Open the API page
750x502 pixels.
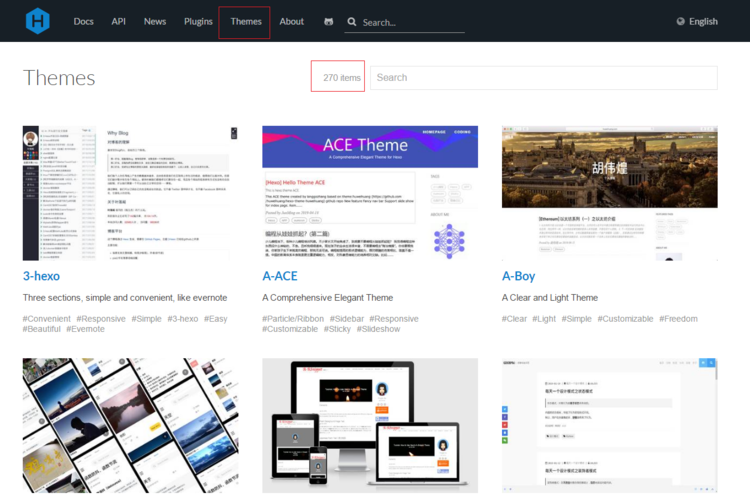[118, 22]
